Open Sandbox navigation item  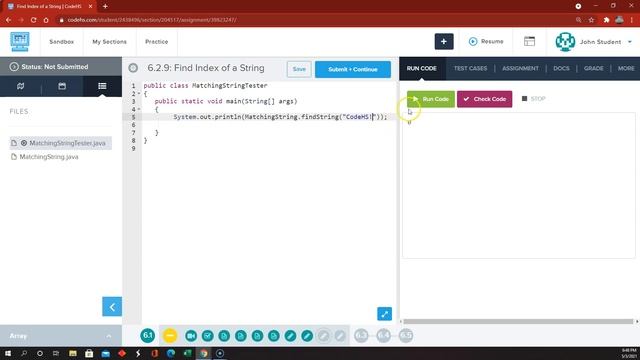[x=62, y=42]
